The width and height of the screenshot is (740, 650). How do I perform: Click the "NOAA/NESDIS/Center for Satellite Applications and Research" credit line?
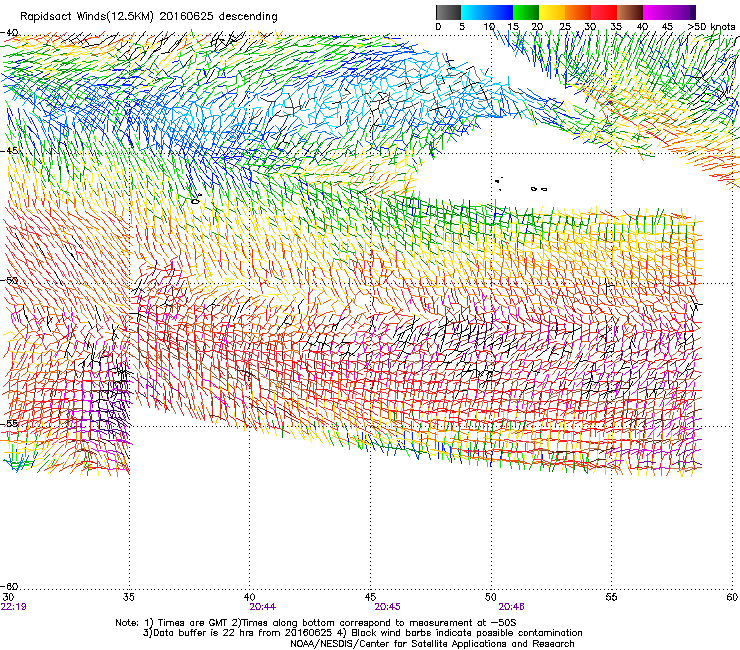[432, 644]
